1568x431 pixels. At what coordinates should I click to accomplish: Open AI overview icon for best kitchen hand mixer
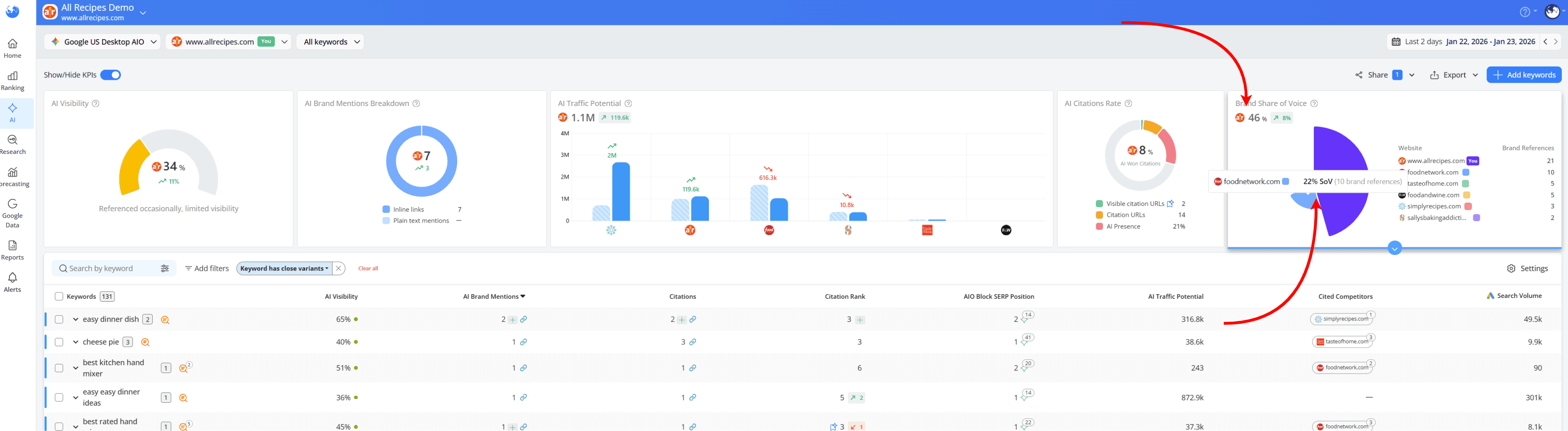pos(184,368)
